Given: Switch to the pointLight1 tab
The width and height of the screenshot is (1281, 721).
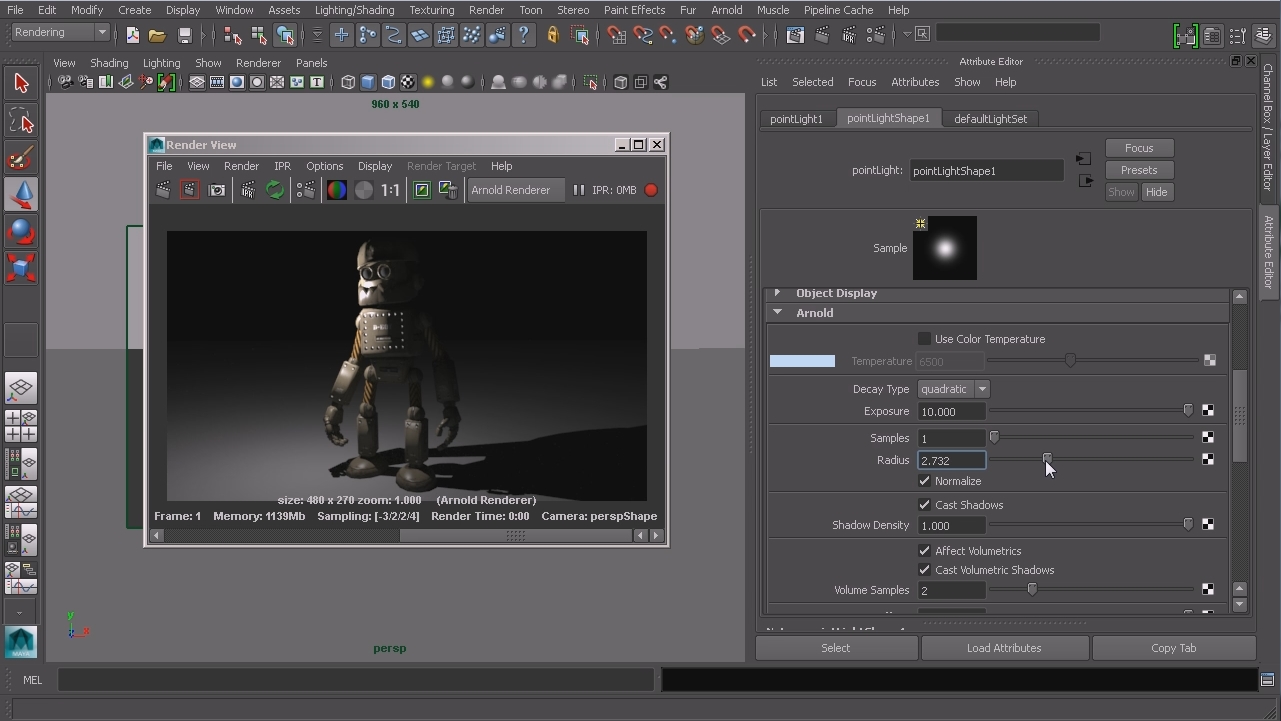Looking at the screenshot, I should point(796,119).
